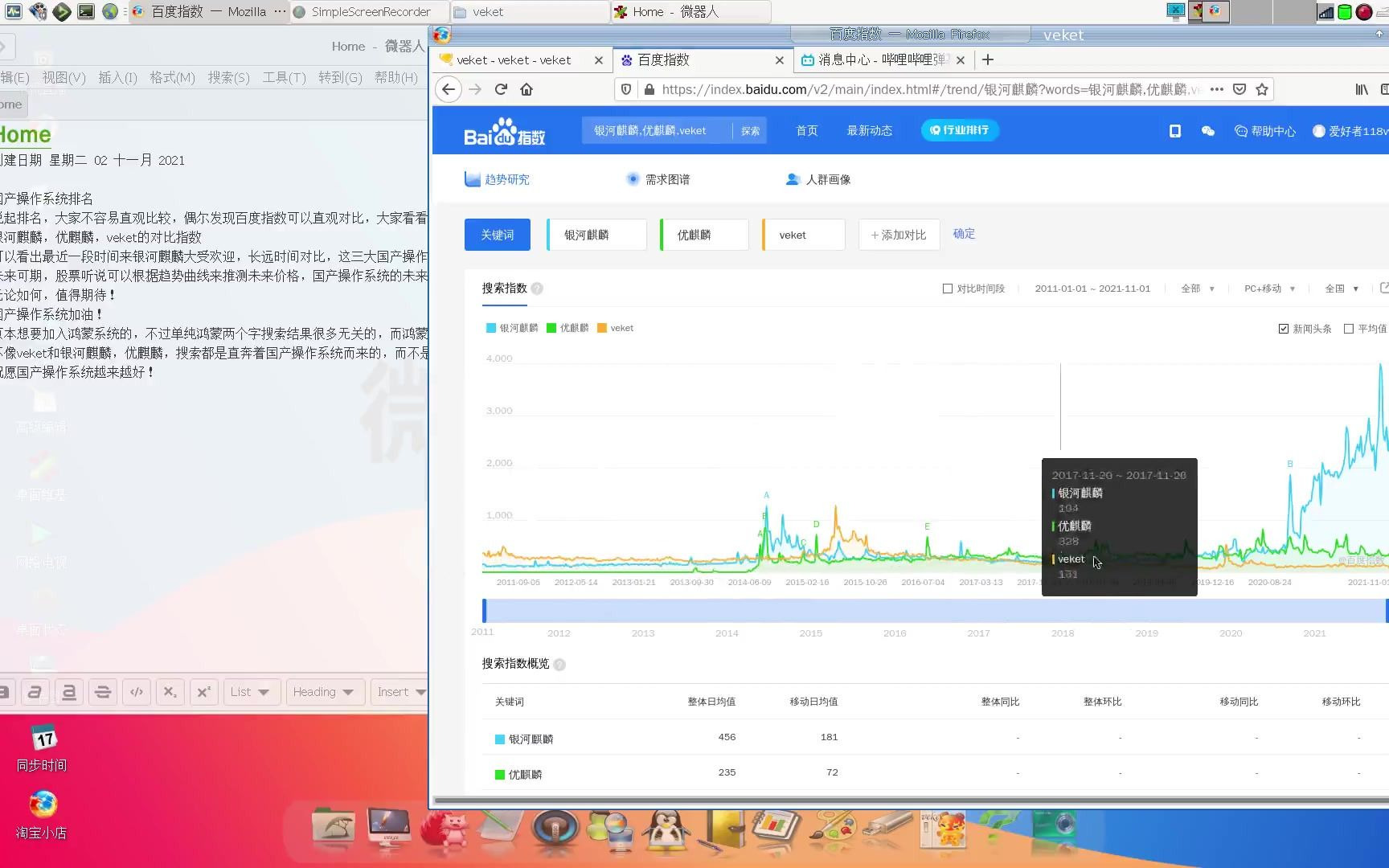The height and width of the screenshot is (868, 1389).
Task: Open page actions three-dot menu in address bar
Action: (x=1217, y=89)
